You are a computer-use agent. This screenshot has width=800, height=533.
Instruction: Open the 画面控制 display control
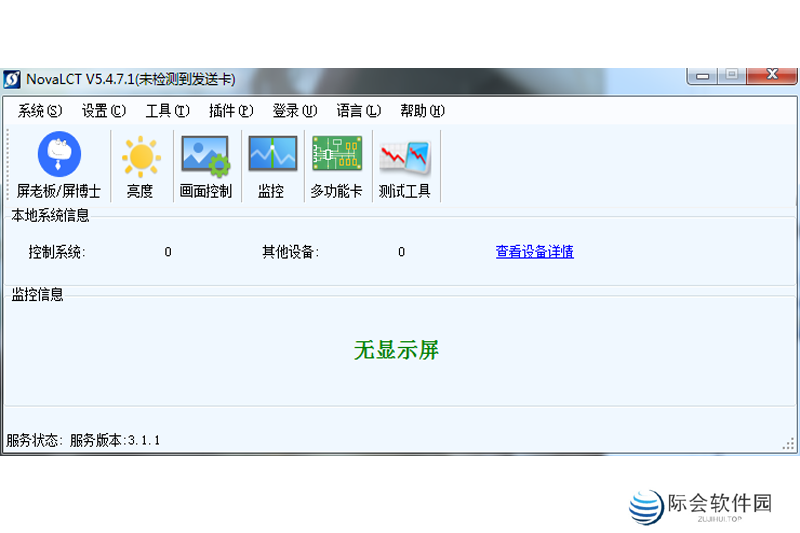pyautogui.click(x=206, y=165)
